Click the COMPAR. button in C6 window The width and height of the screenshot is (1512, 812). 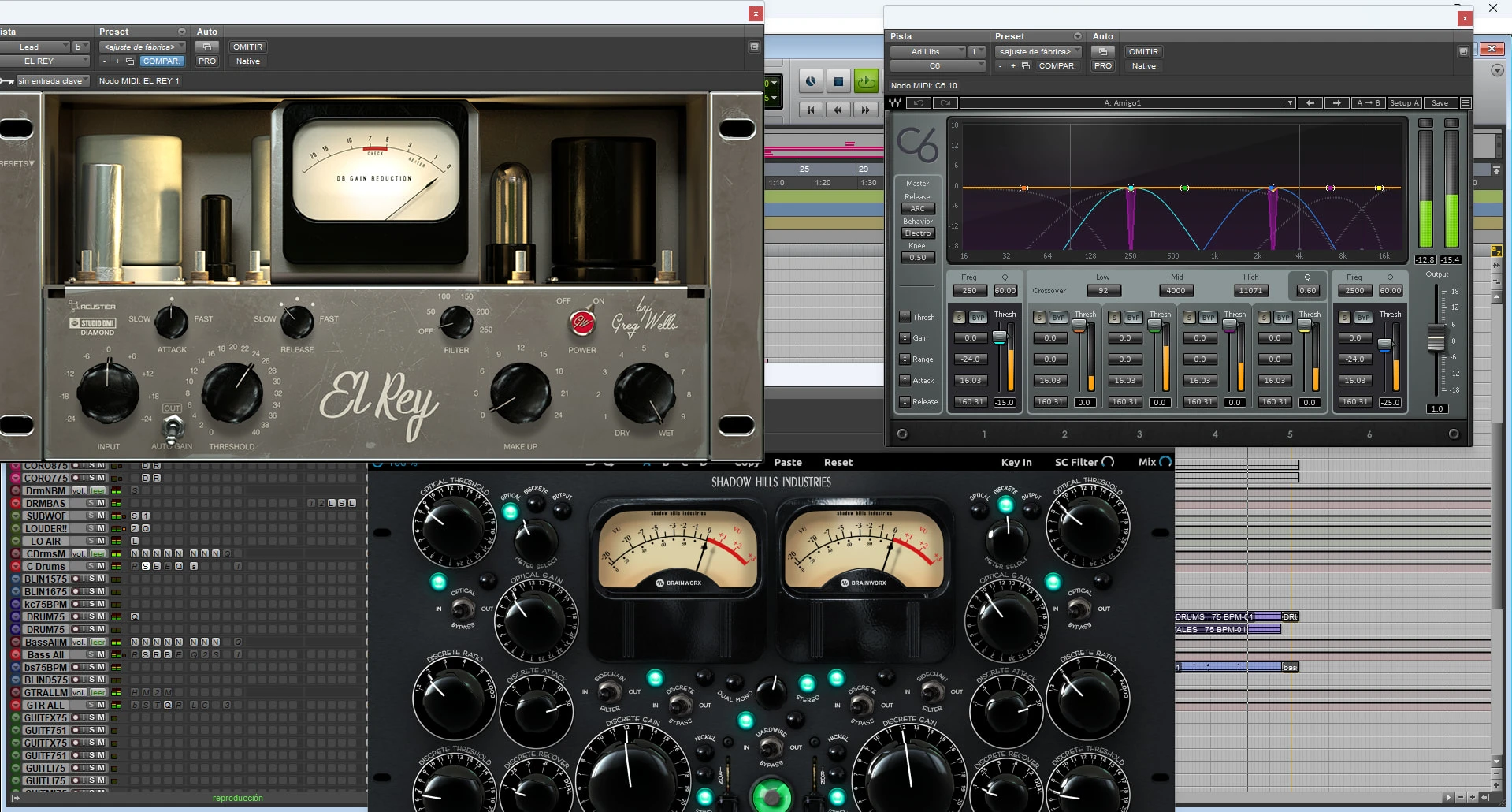pos(1057,65)
